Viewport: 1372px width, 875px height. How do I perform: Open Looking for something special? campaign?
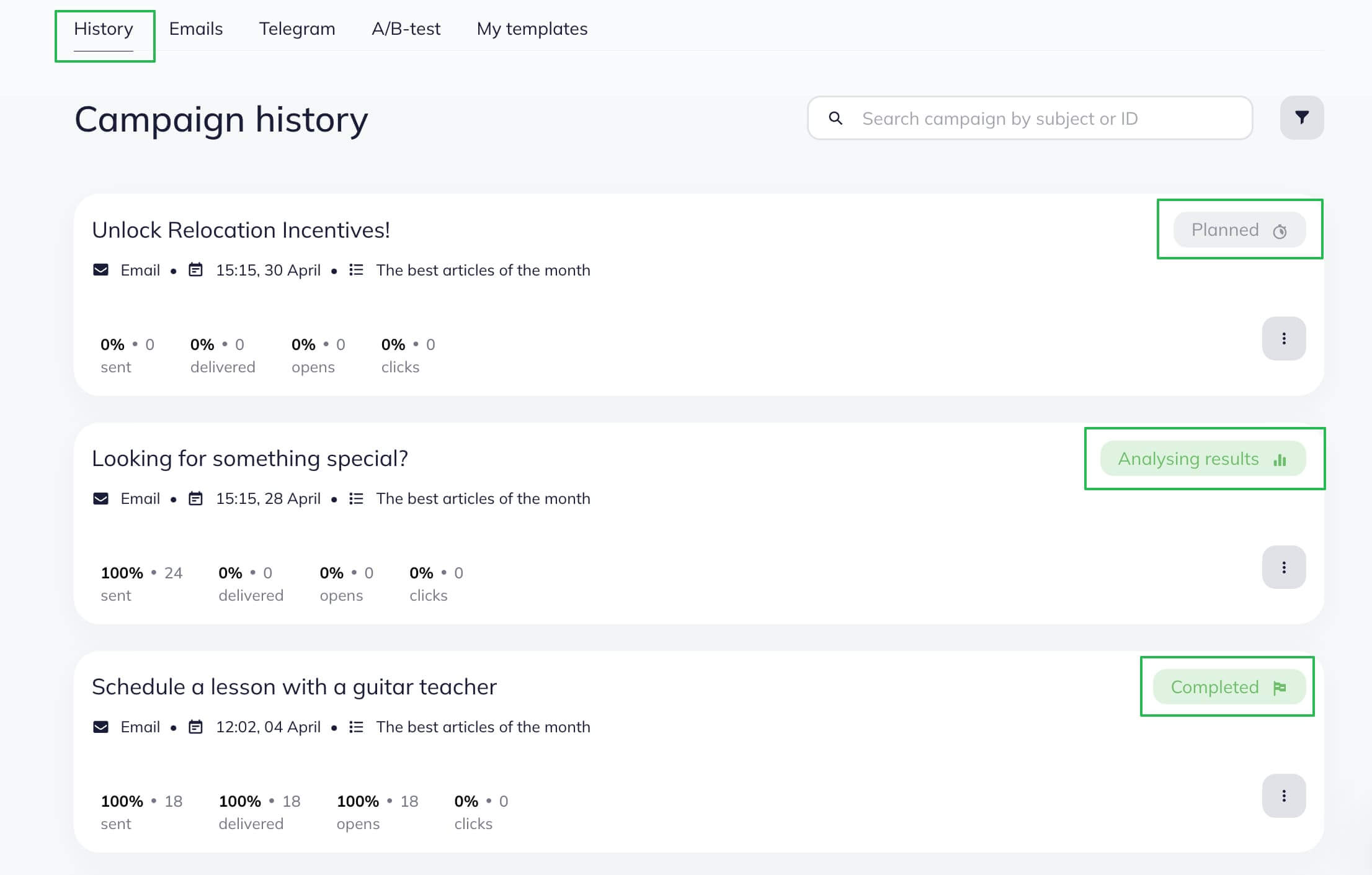pyautogui.click(x=250, y=459)
